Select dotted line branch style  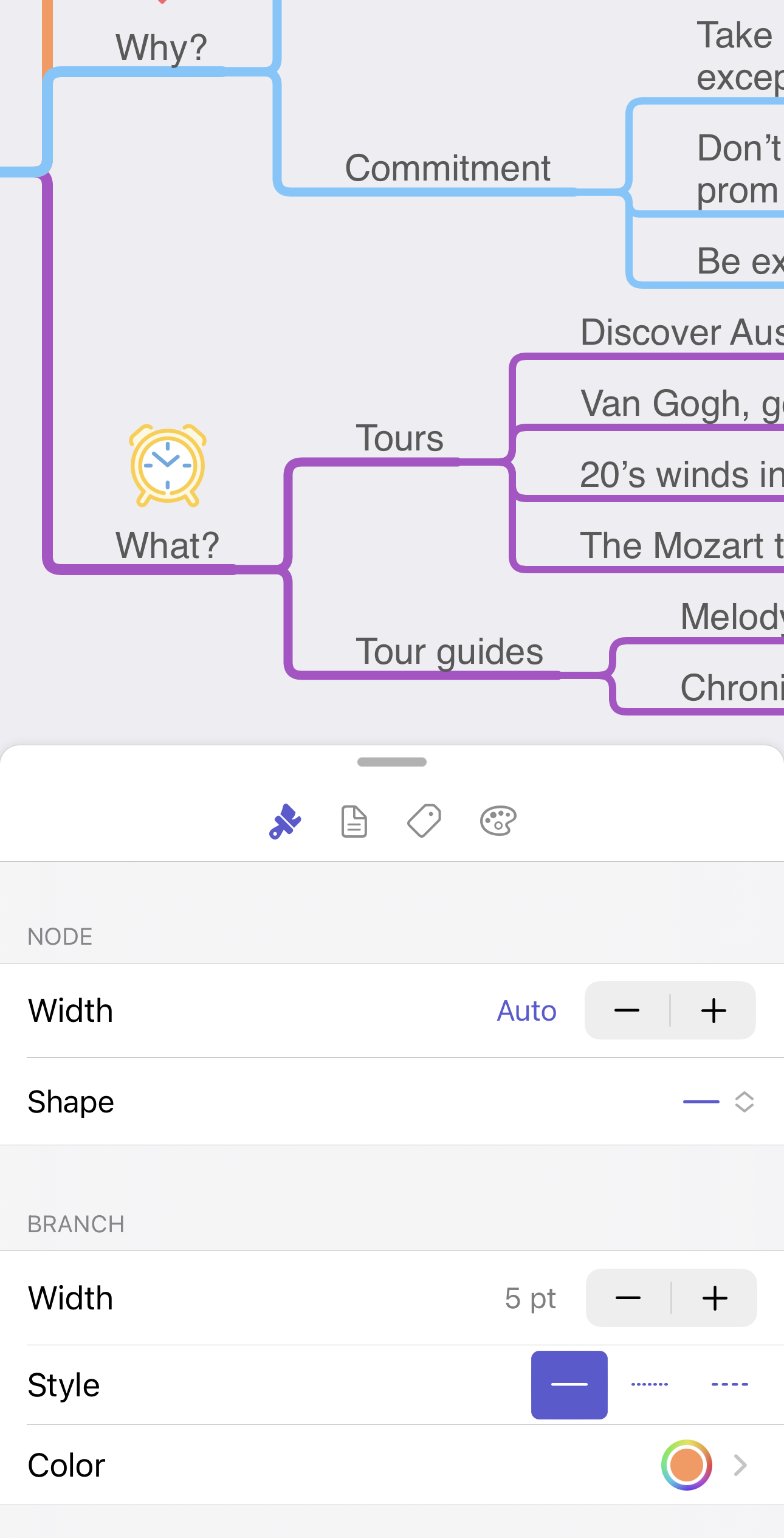(650, 1385)
